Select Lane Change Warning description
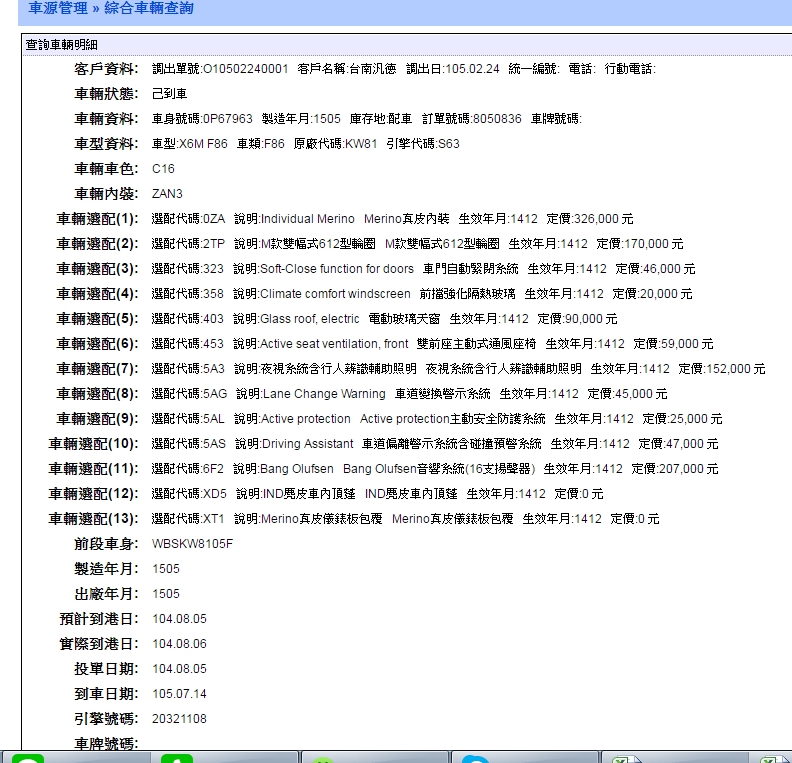This screenshot has height=763, width=792. (x=324, y=394)
